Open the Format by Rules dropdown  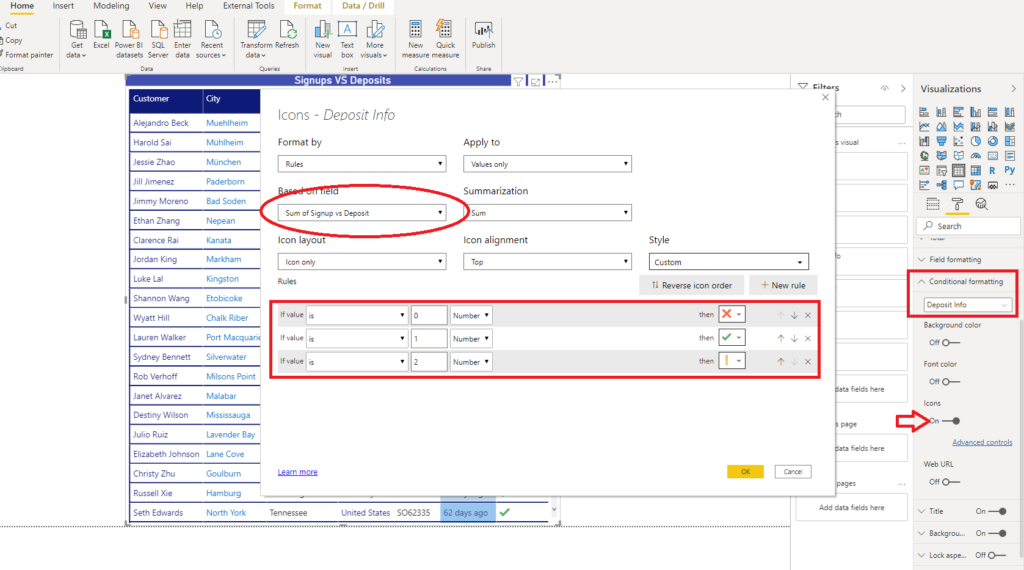pos(362,164)
